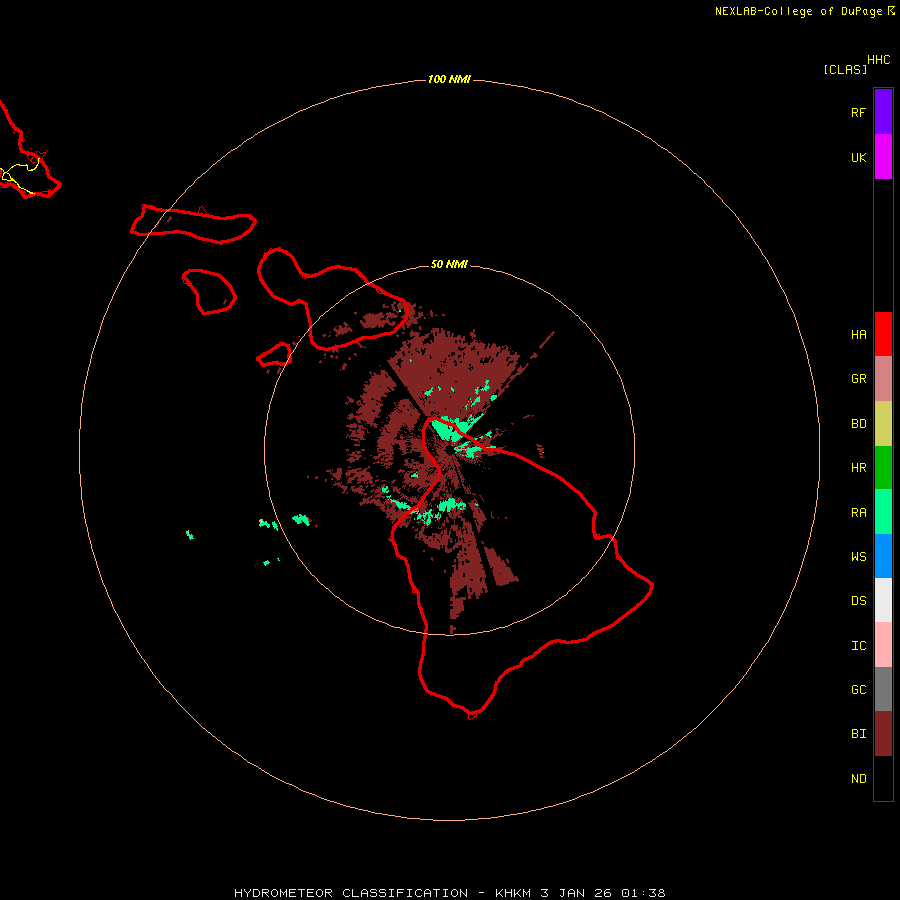Click the Hydrometeor Classification KHKM title caption

point(449,893)
